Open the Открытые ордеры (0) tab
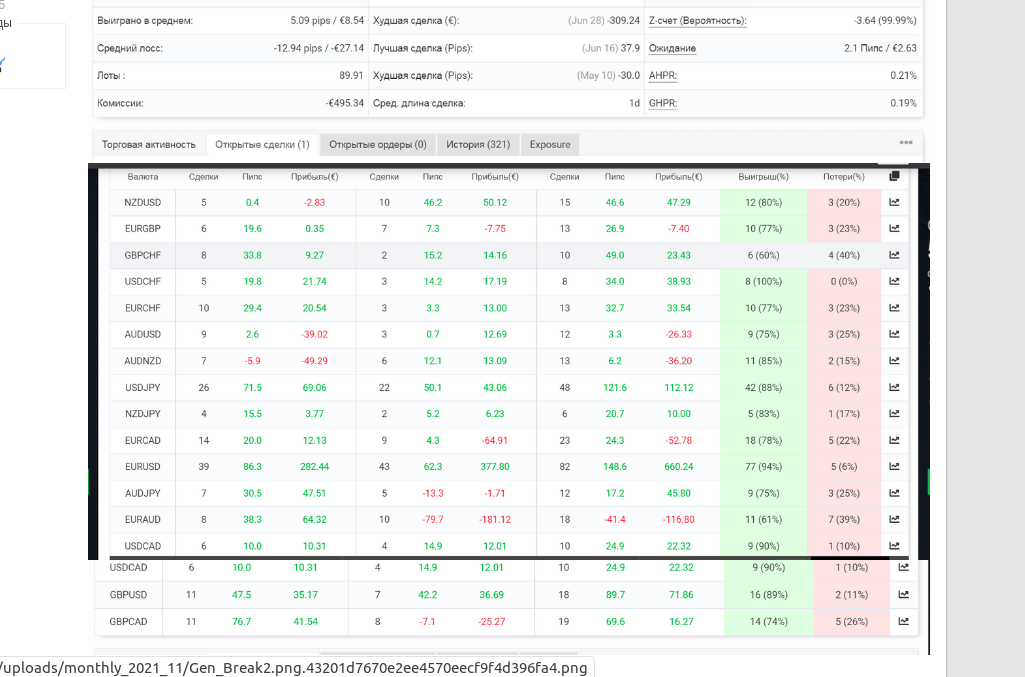1025x677 pixels. tap(378, 144)
